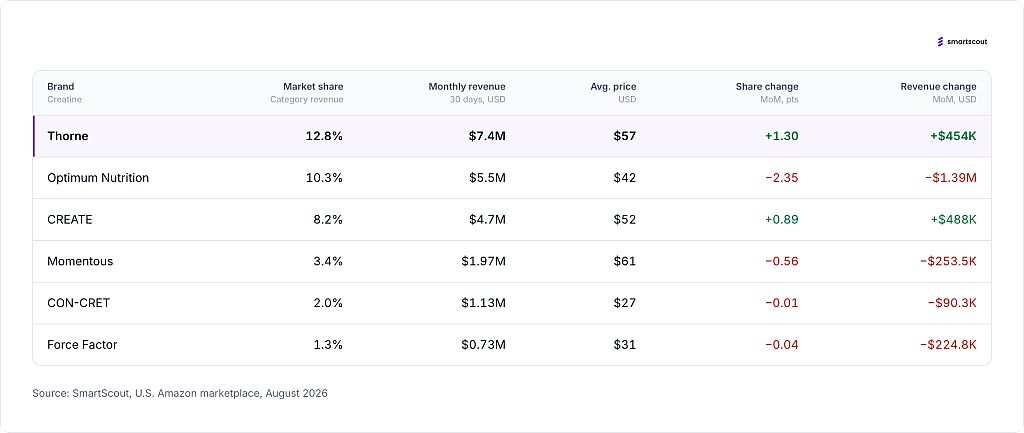Click Force Factor's 1.3% market share

pyautogui.click(x=328, y=345)
